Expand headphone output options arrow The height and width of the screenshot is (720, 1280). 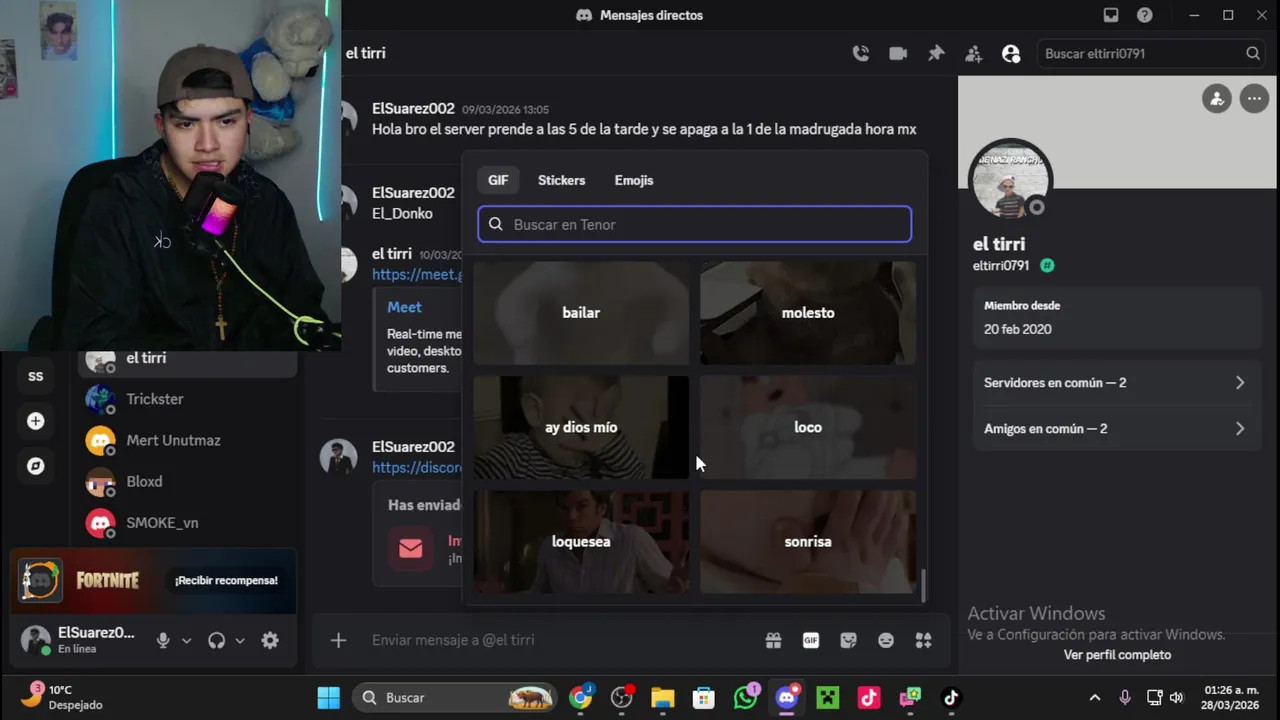click(x=240, y=641)
